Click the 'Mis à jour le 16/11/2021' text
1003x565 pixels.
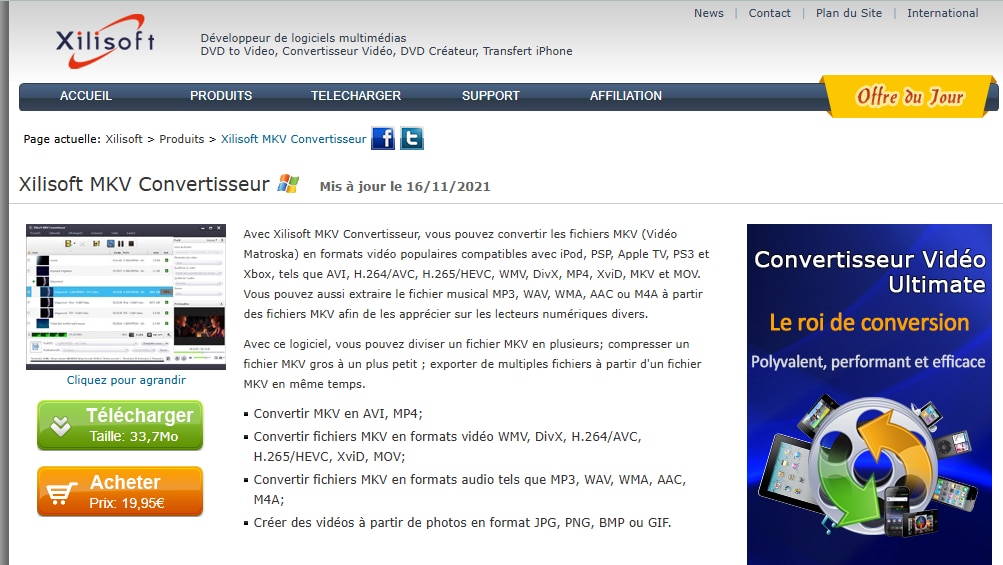[405, 186]
